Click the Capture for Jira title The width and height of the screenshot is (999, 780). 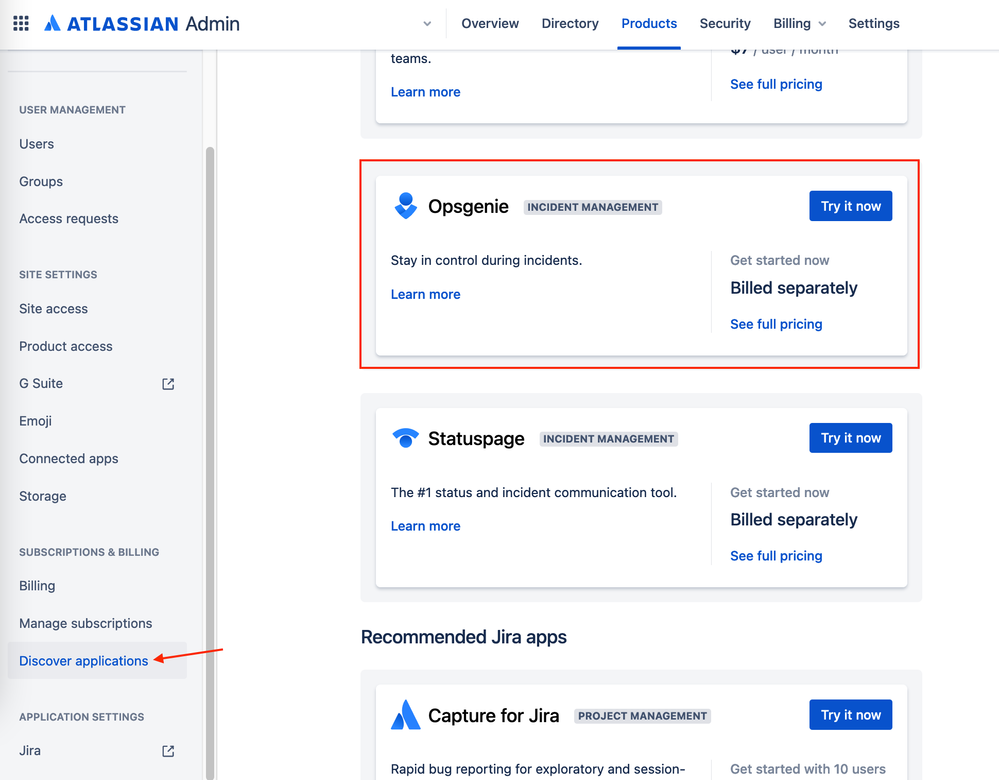tap(494, 716)
